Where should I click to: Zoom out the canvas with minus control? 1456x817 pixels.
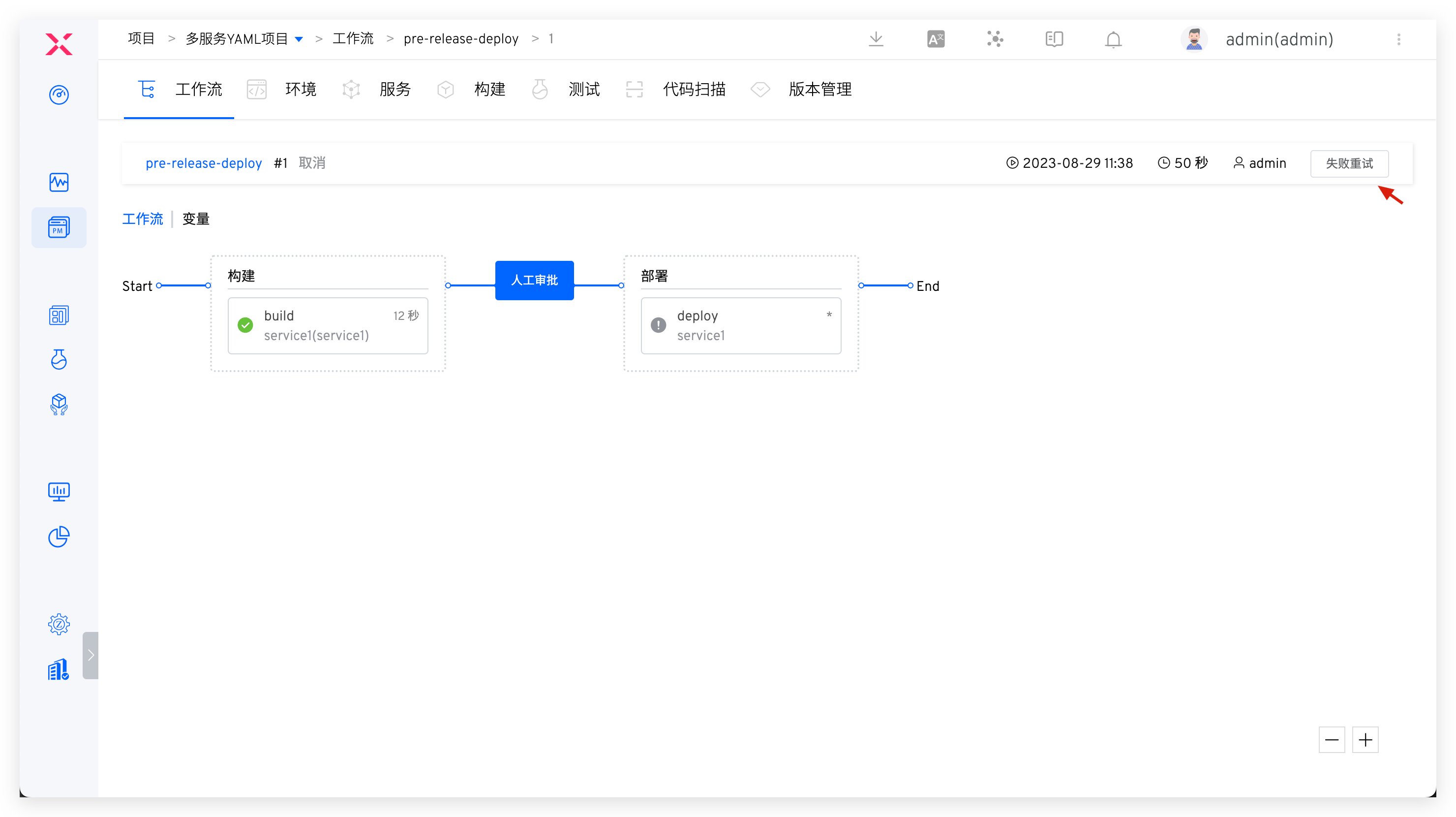tap(1332, 740)
